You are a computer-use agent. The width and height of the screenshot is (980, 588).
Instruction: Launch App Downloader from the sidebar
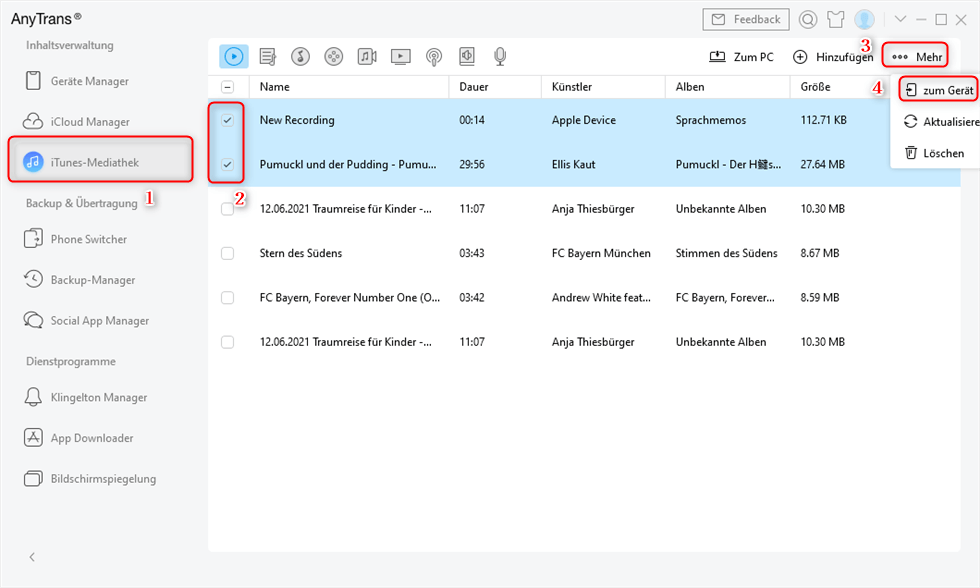92,438
